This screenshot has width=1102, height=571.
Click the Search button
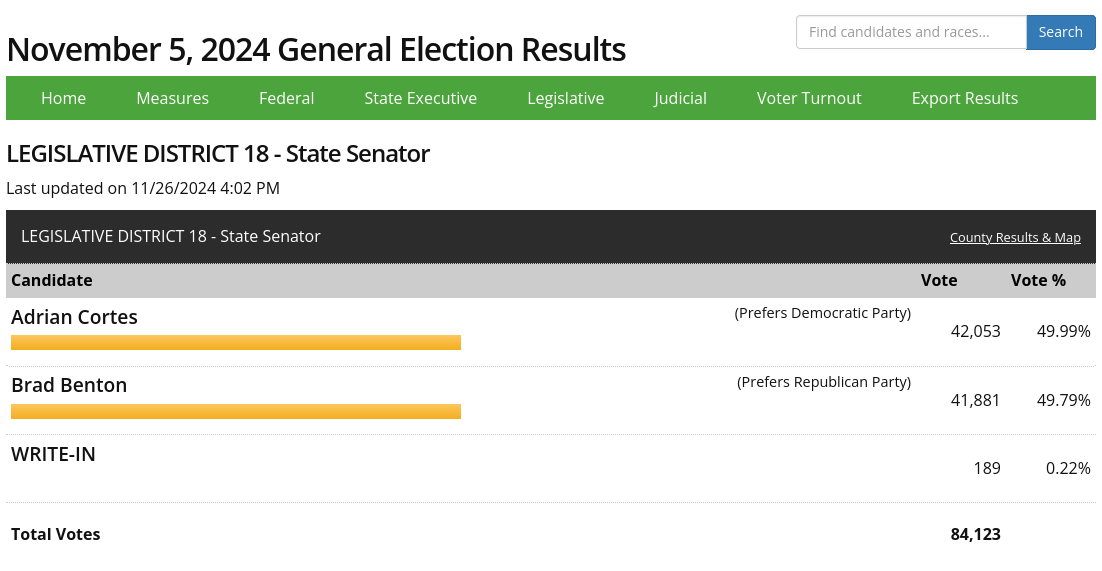(1061, 32)
